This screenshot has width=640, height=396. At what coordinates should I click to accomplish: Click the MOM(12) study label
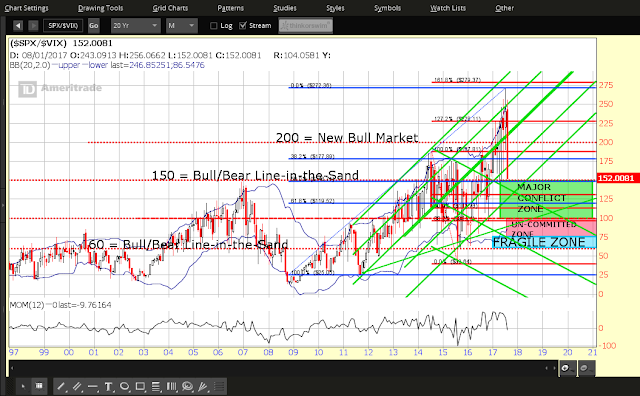[27, 305]
